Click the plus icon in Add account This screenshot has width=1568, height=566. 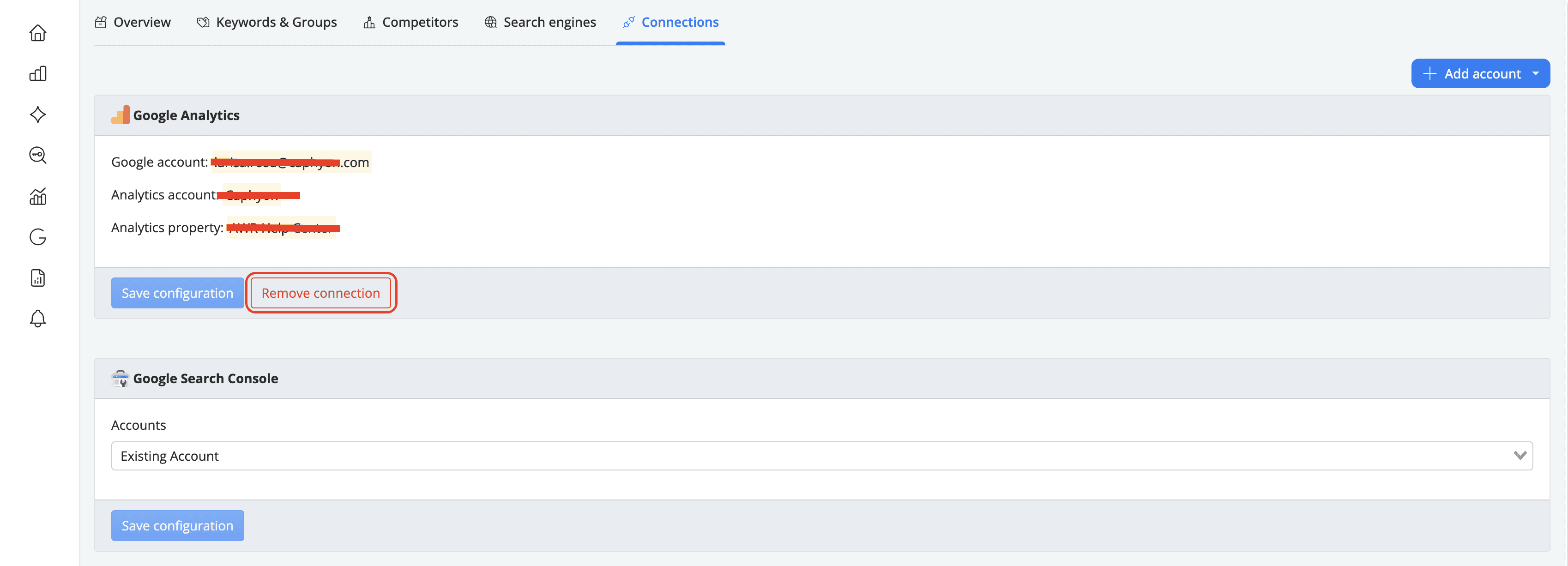[1429, 74]
